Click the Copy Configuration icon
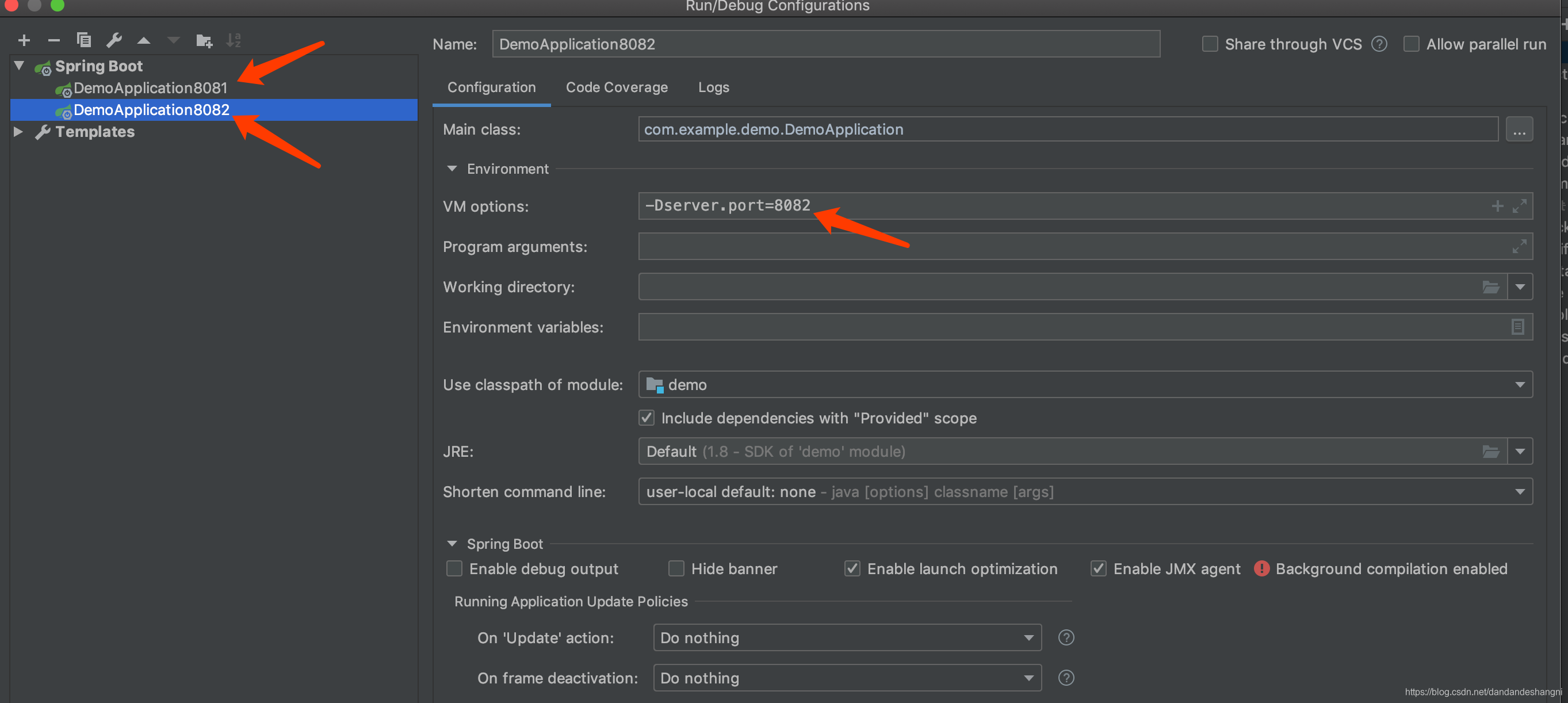The height and width of the screenshot is (703, 1568). tap(84, 41)
